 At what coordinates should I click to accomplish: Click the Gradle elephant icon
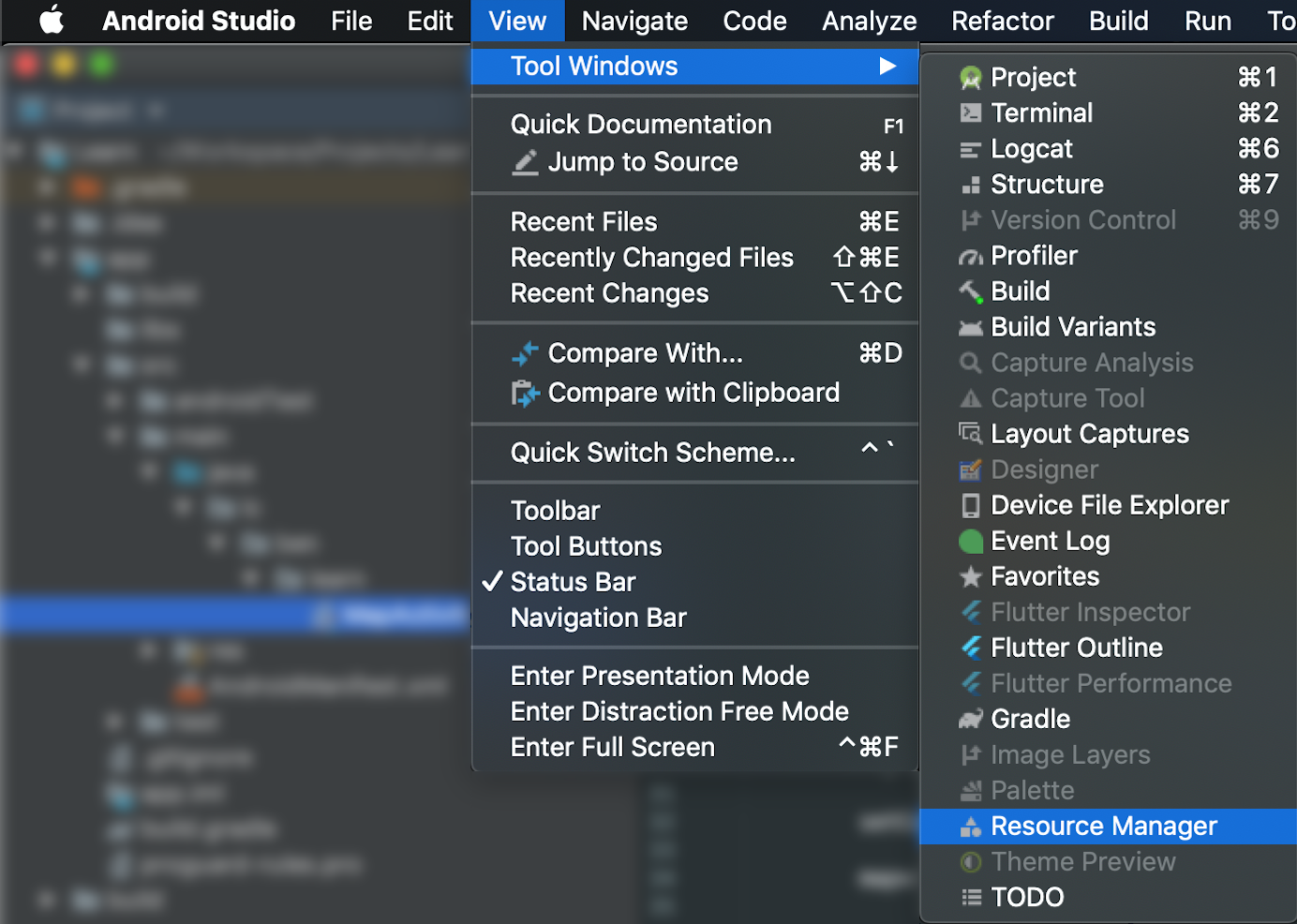click(971, 720)
